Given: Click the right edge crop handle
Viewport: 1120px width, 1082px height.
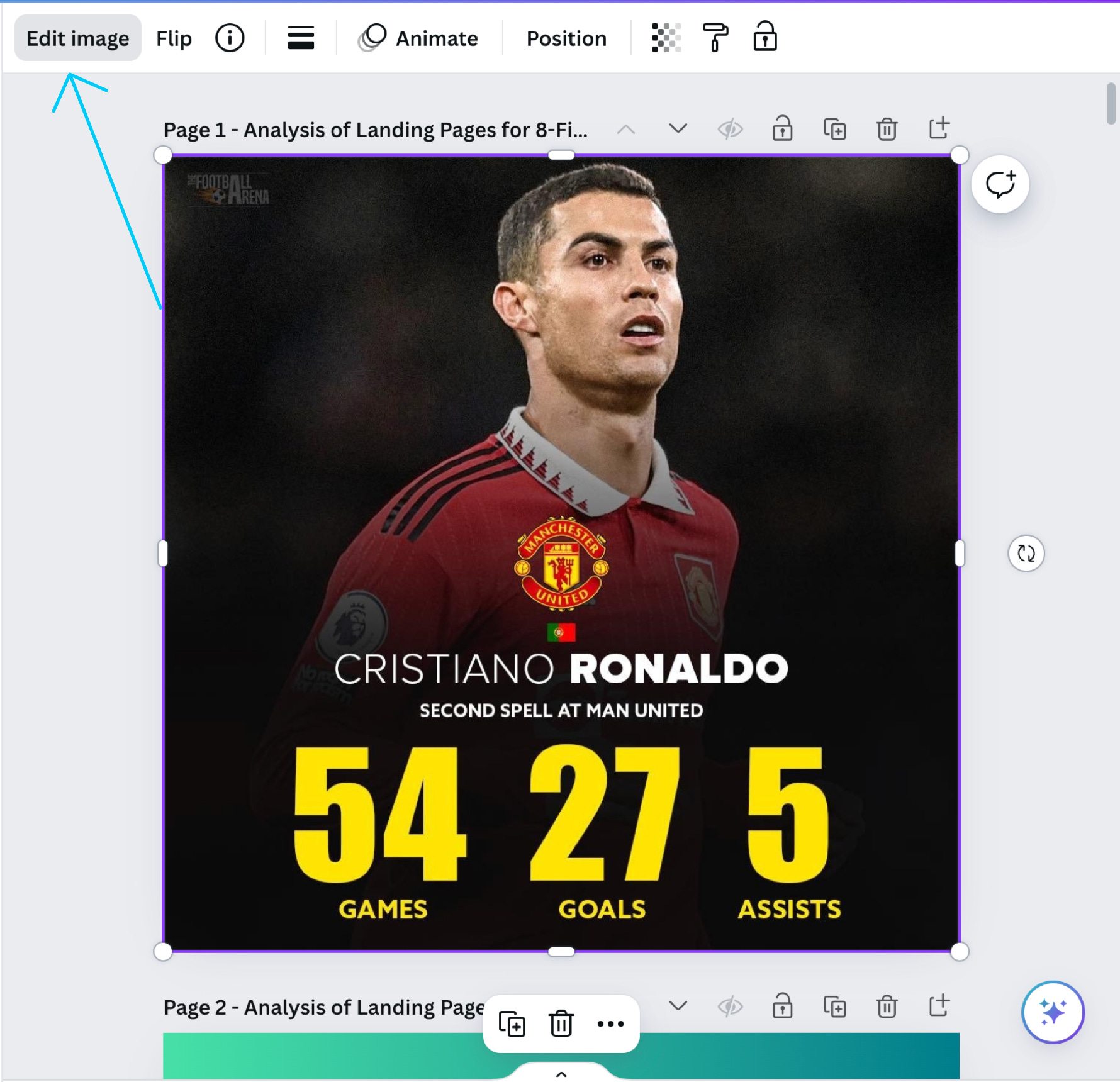Looking at the screenshot, I should 960,554.
